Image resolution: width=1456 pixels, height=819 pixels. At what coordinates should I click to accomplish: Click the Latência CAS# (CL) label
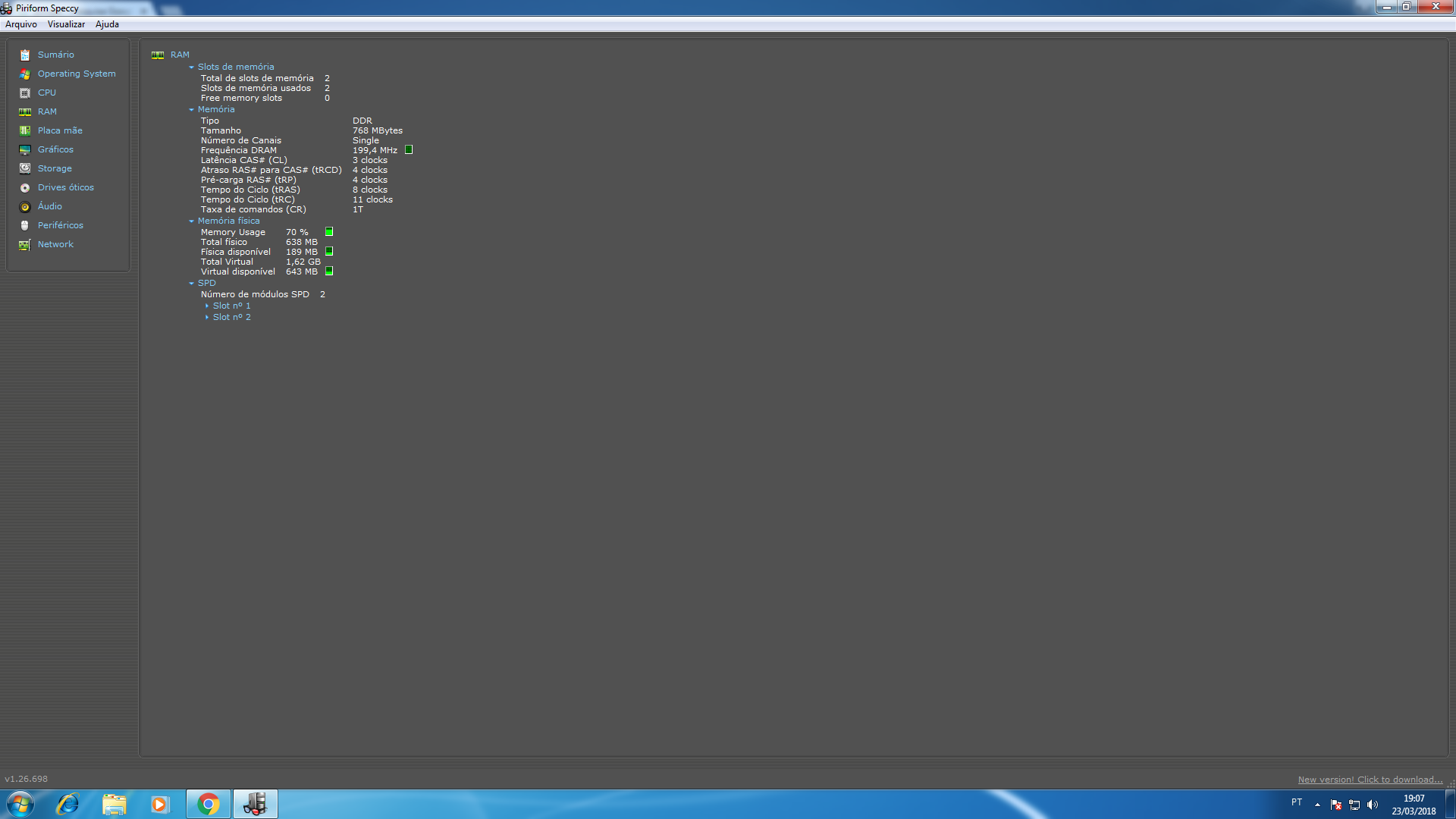click(244, 160)
